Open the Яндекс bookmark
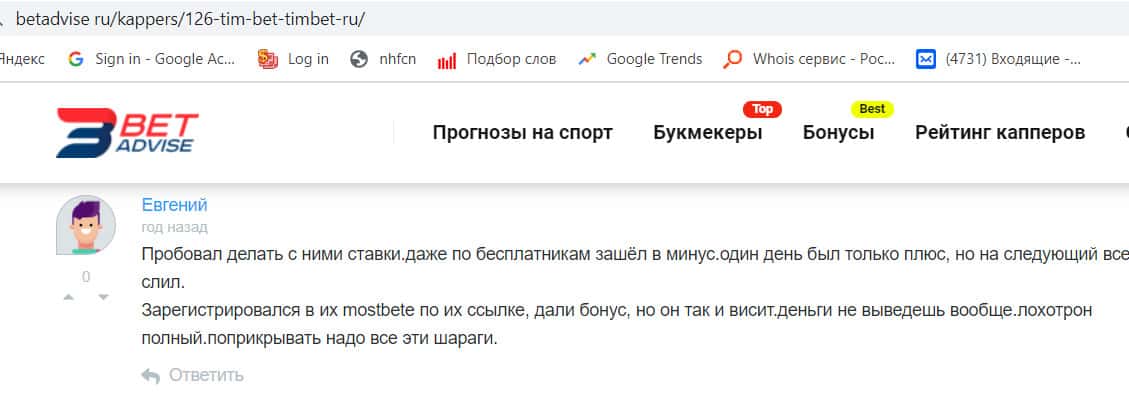This screenshot has width=1129, height=405. 20,59
